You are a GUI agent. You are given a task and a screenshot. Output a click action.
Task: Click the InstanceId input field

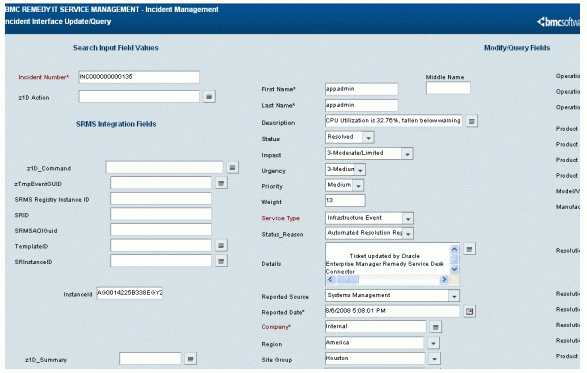pyautogui.click(x=130, y=293)
